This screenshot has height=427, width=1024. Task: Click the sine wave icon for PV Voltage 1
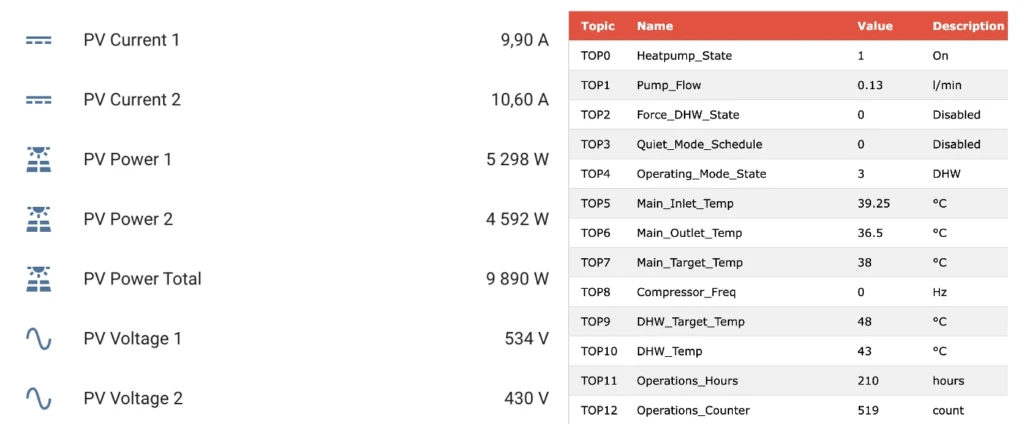(x=38, y=339)
